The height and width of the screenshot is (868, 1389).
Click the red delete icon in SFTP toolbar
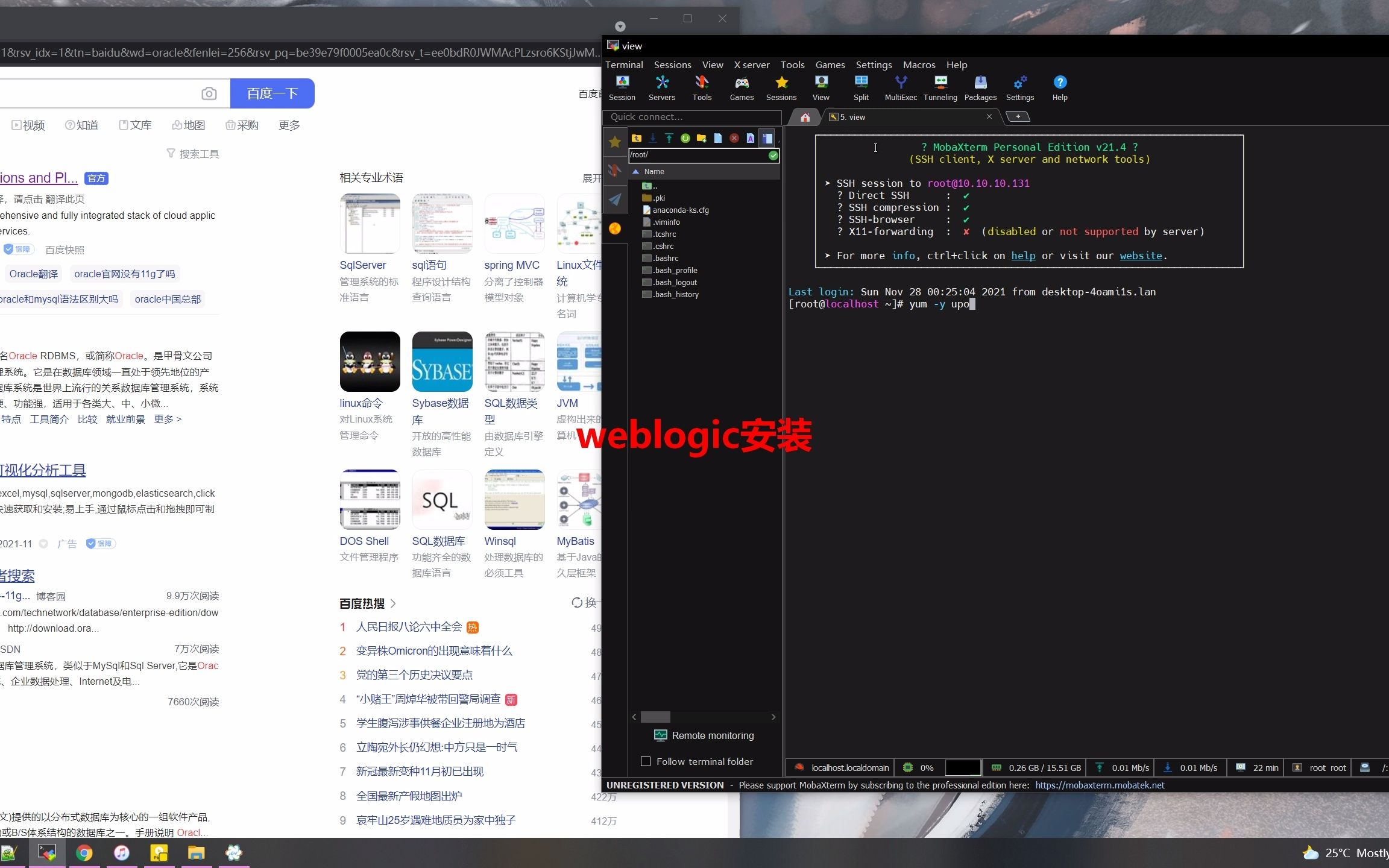(x=734, y=138)
